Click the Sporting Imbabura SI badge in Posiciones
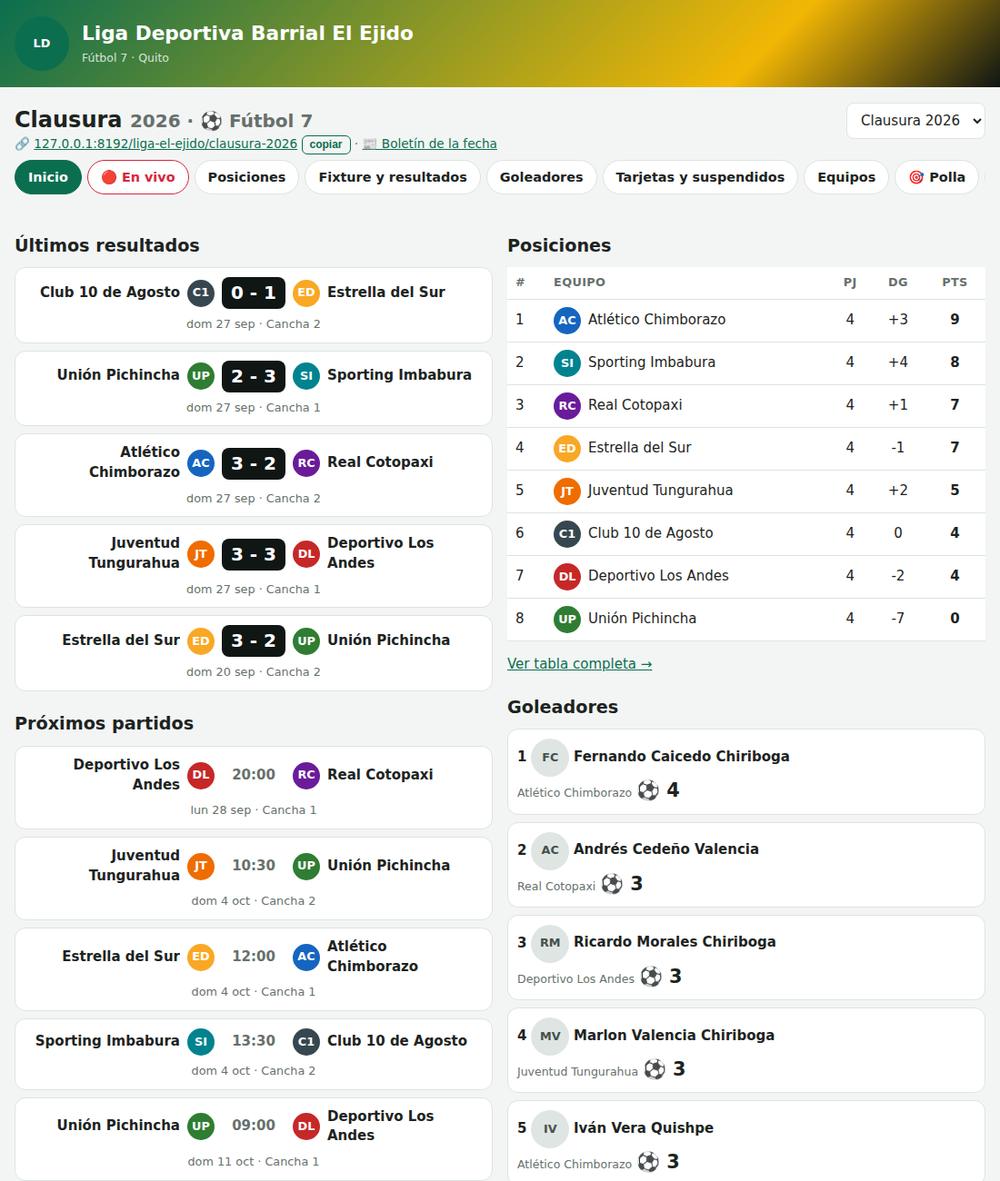 [567, 363]
